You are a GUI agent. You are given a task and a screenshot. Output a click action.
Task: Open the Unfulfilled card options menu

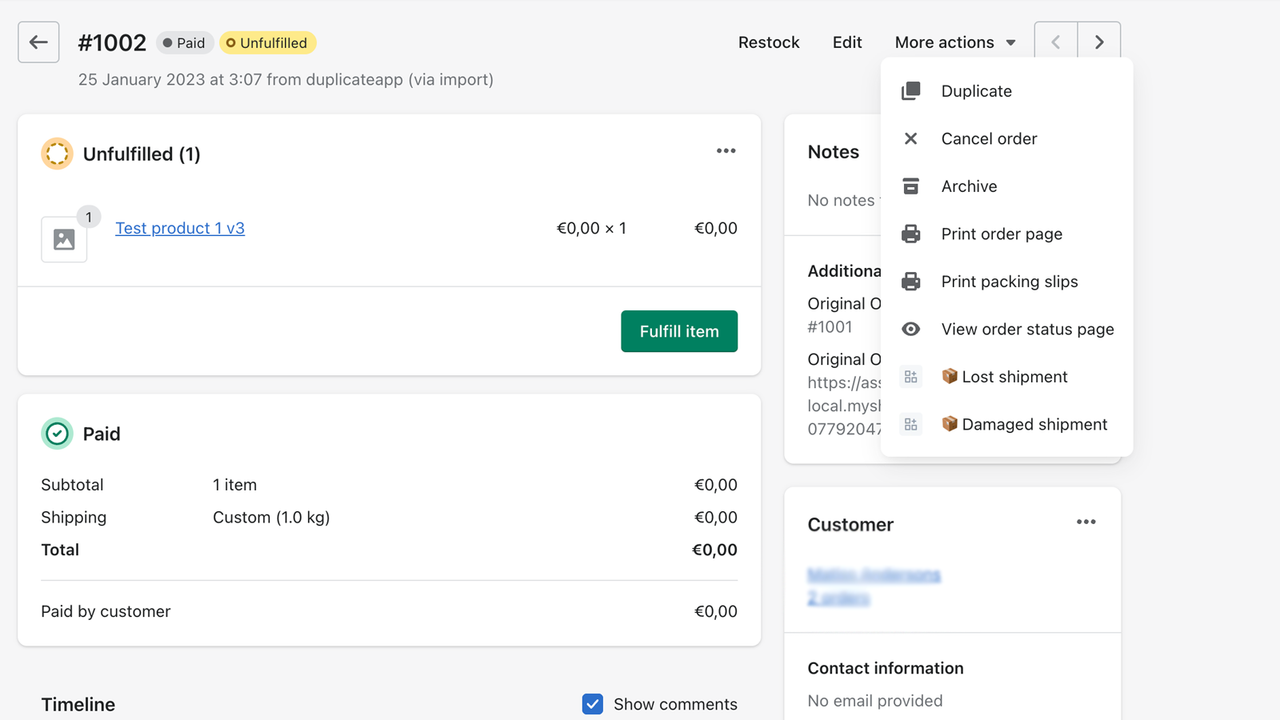pos(726,151)
